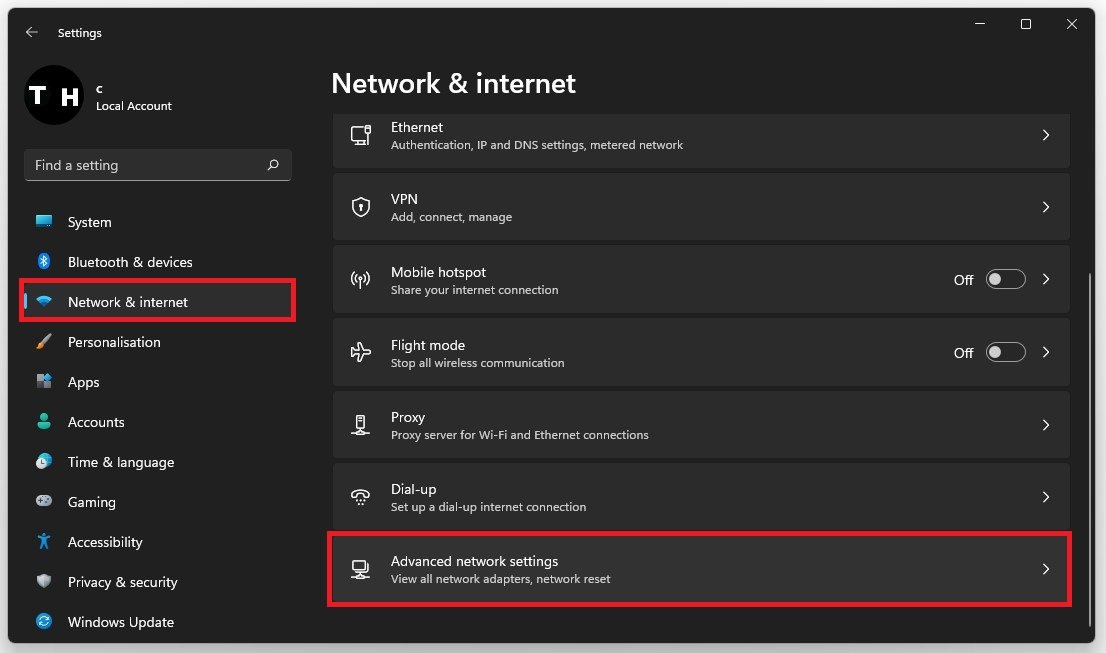Click the Bluetooth & devices icon
Screen dimensions: 1106x653
tap(44, 262)
